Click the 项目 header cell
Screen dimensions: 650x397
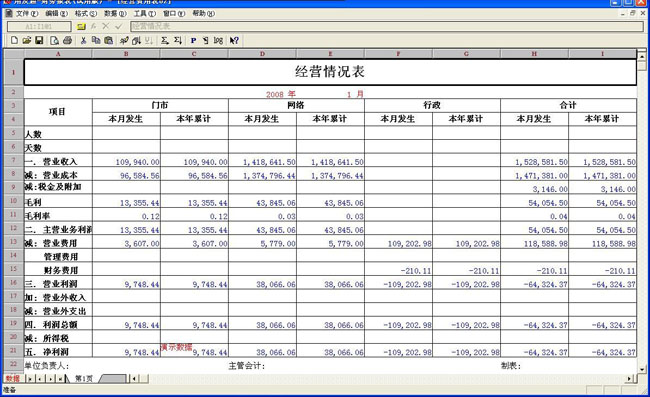pos(58,112)
